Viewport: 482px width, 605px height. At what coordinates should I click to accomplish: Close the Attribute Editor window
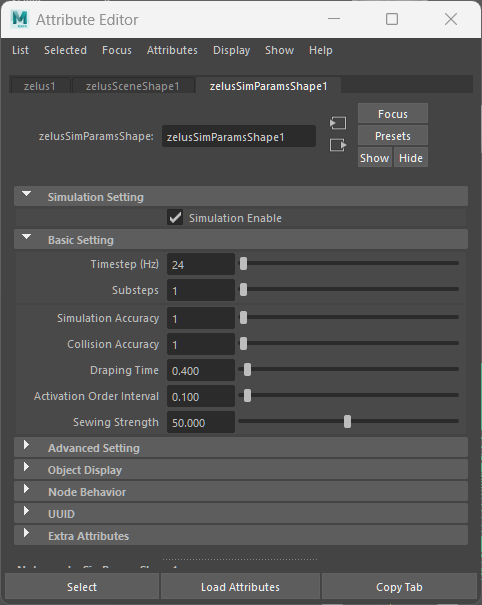coord(451,19)
